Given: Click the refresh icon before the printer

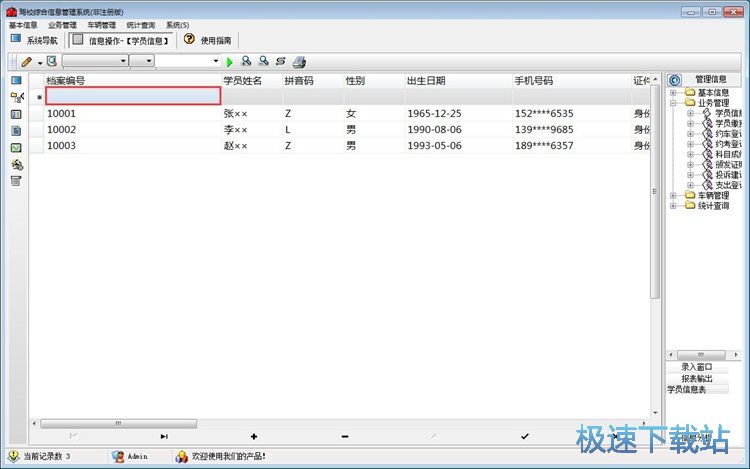Looking at the screenshot, I should click(x=281, y=62).
